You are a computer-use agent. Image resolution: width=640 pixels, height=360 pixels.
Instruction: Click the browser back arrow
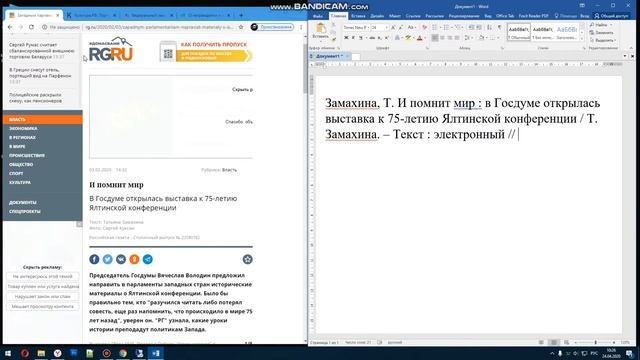[10, 27]
